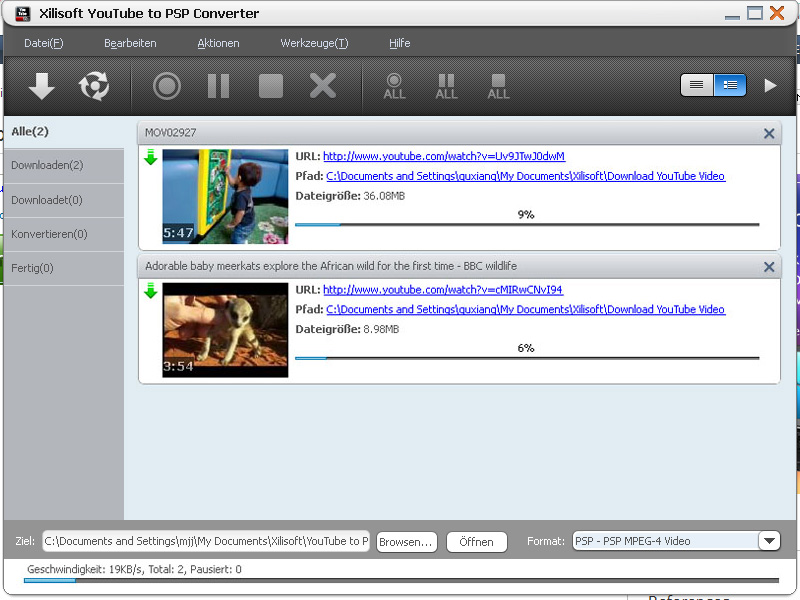Image resolution: width=800 pixels, height=600 pixels.
Task: Click green download arrow on MOV02927
Action: pyautogui.click(x=151, y=157)
